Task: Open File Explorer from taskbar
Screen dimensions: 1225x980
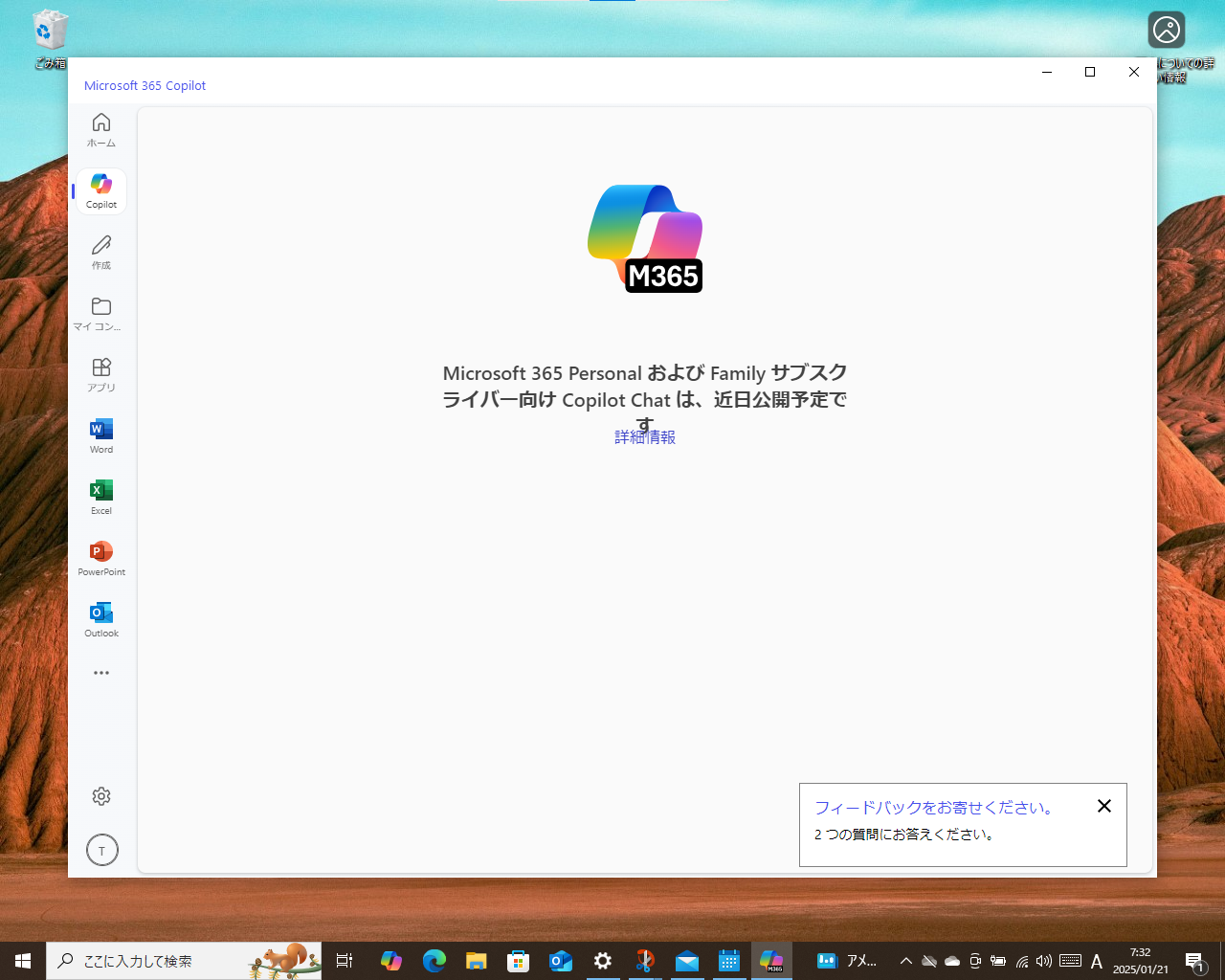Action: (x=477, y=961)
